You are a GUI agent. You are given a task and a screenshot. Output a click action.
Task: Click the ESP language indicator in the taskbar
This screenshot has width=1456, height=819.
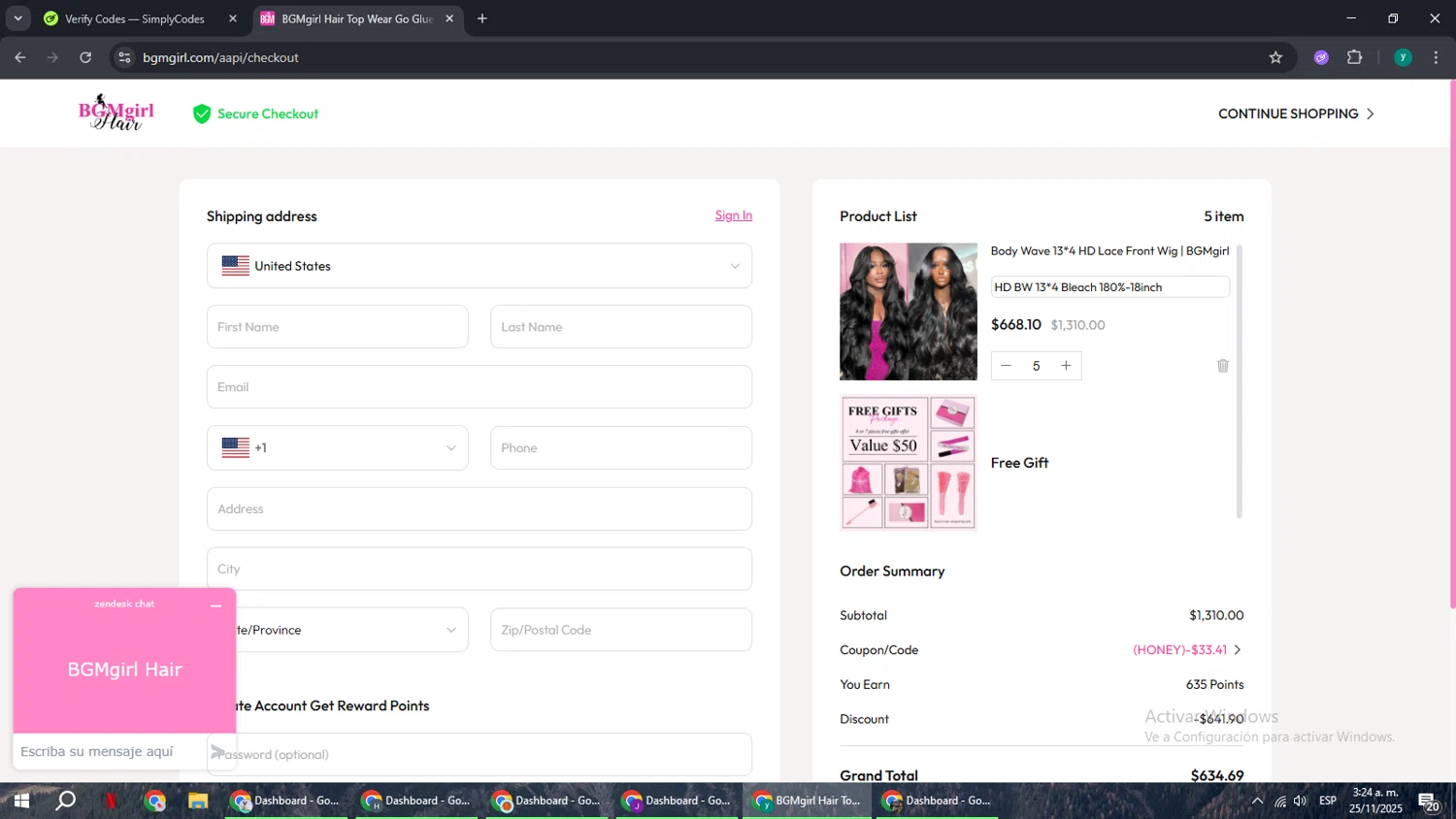[1328, 801]
